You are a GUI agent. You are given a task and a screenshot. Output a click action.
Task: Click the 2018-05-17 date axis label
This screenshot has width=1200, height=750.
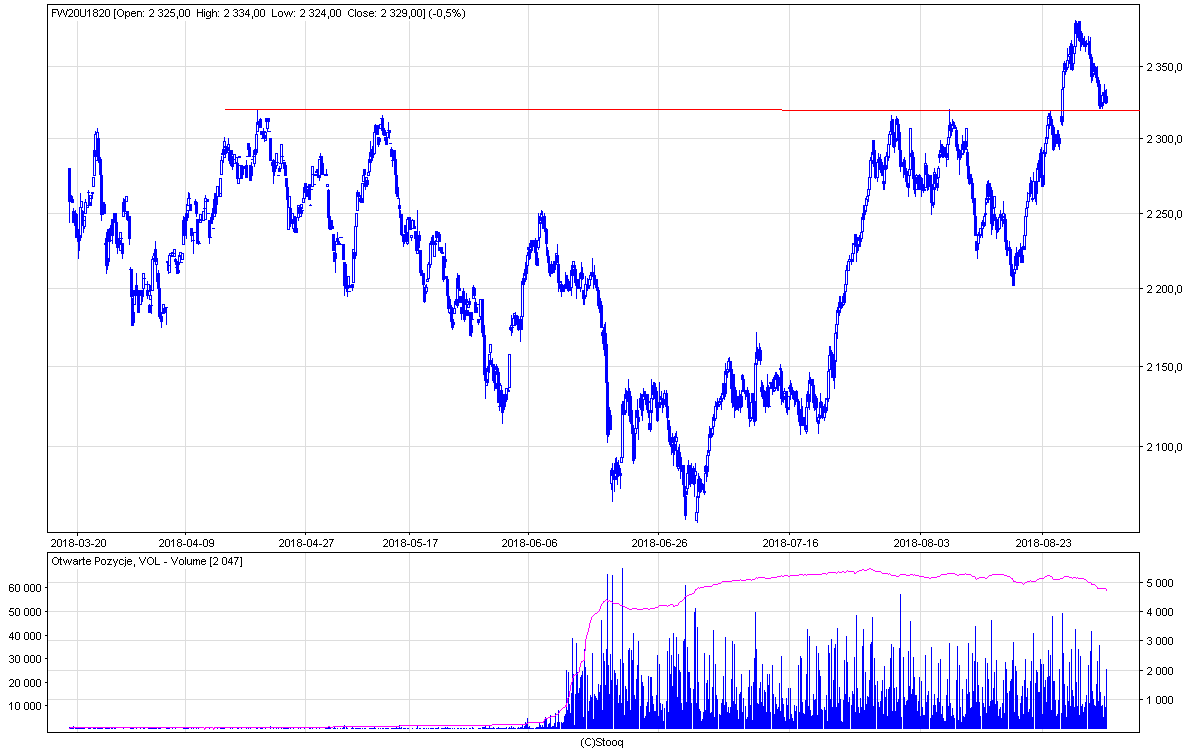point(410,543)
